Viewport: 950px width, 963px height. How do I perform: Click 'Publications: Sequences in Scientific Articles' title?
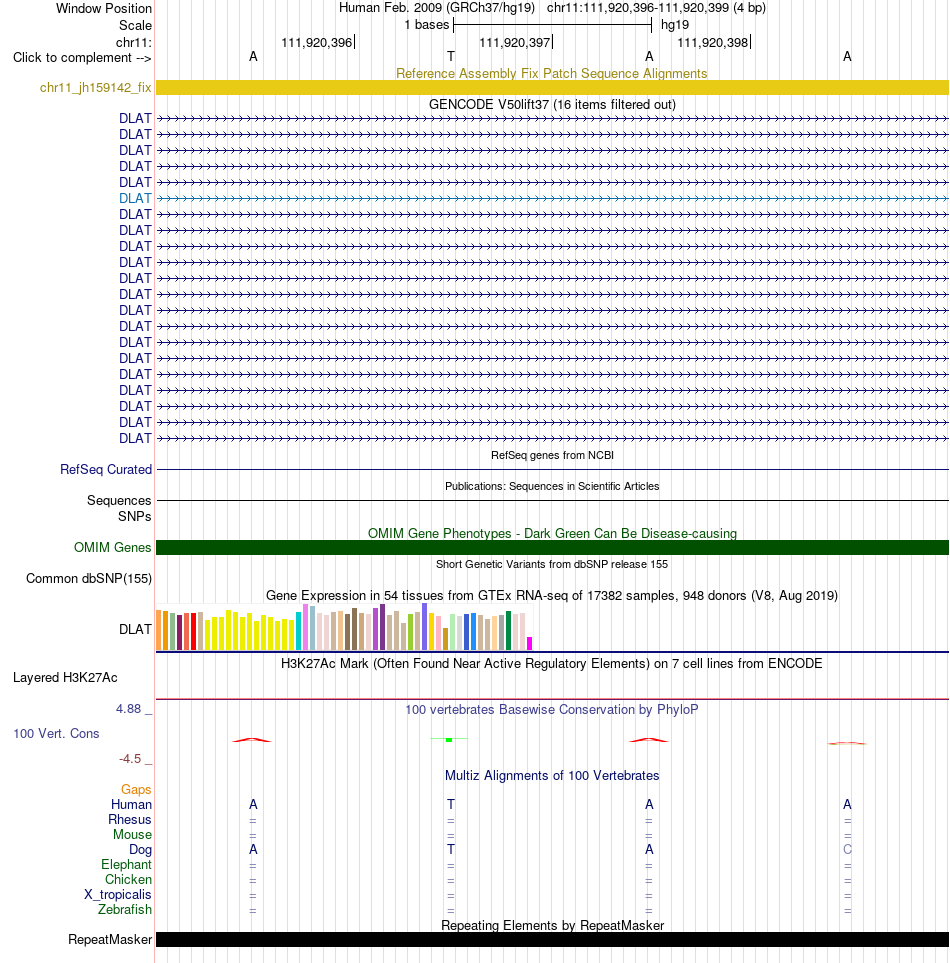point(552,486)
